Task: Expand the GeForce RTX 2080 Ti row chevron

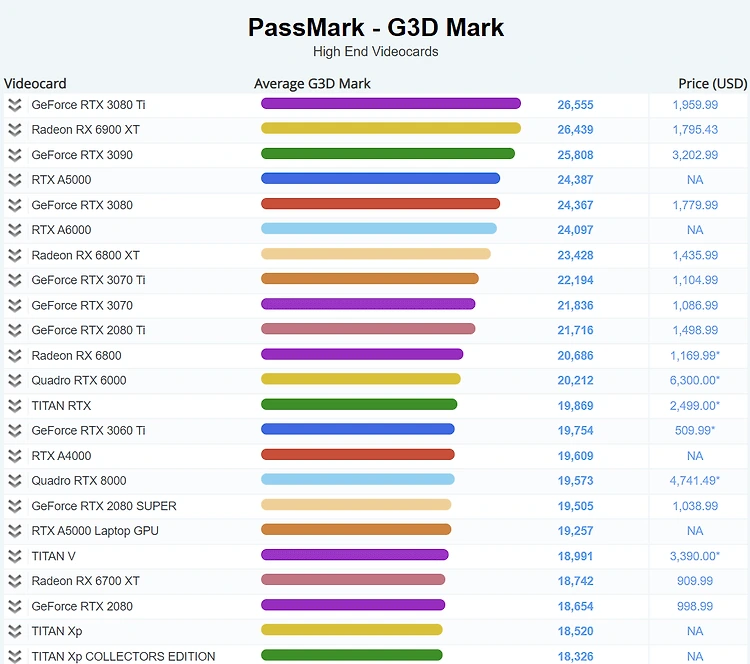Action: click(15, 330)
